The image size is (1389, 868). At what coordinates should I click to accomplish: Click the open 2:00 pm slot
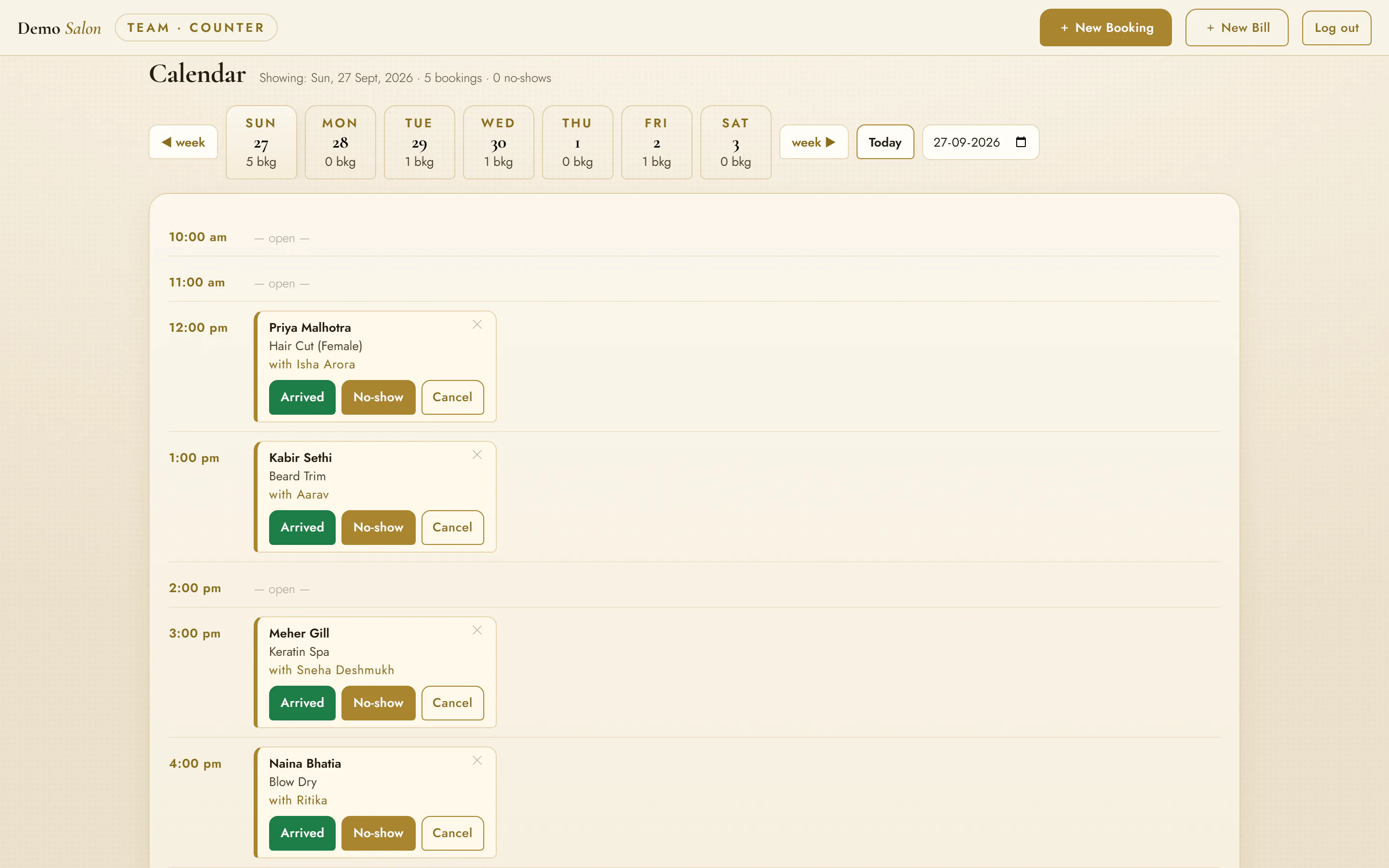(282, 590)
